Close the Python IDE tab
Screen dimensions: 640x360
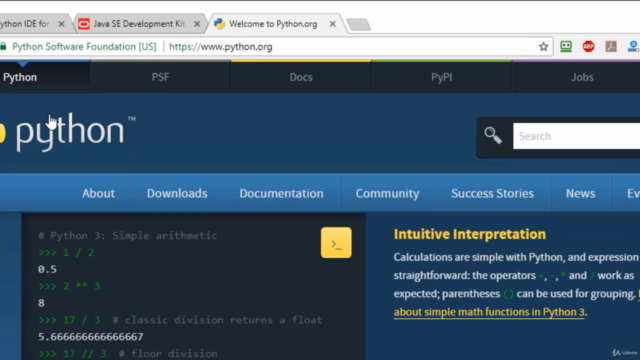pos(61,24)
